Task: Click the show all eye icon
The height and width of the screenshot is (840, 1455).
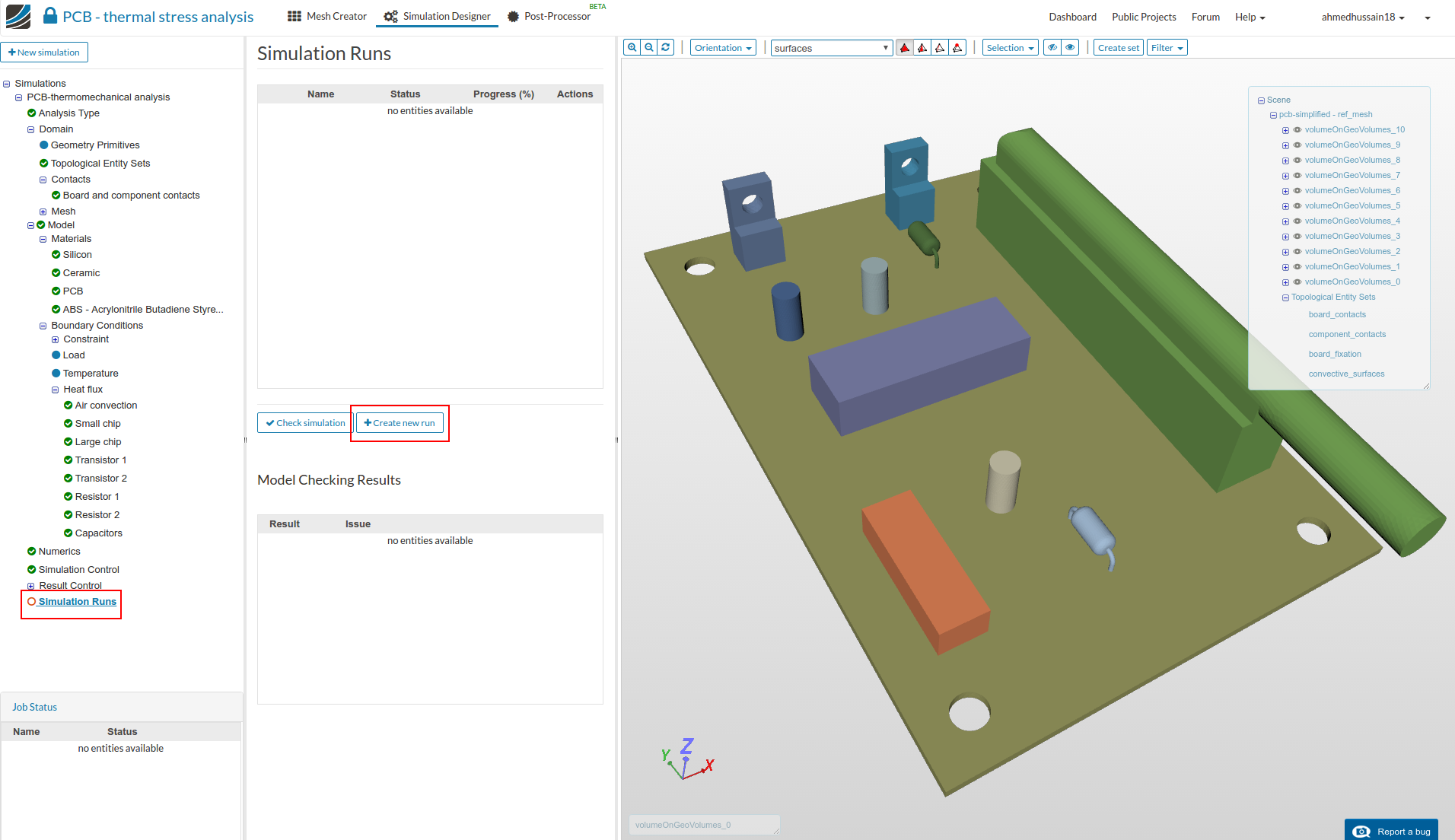Action: click(x=1070, y=48)
